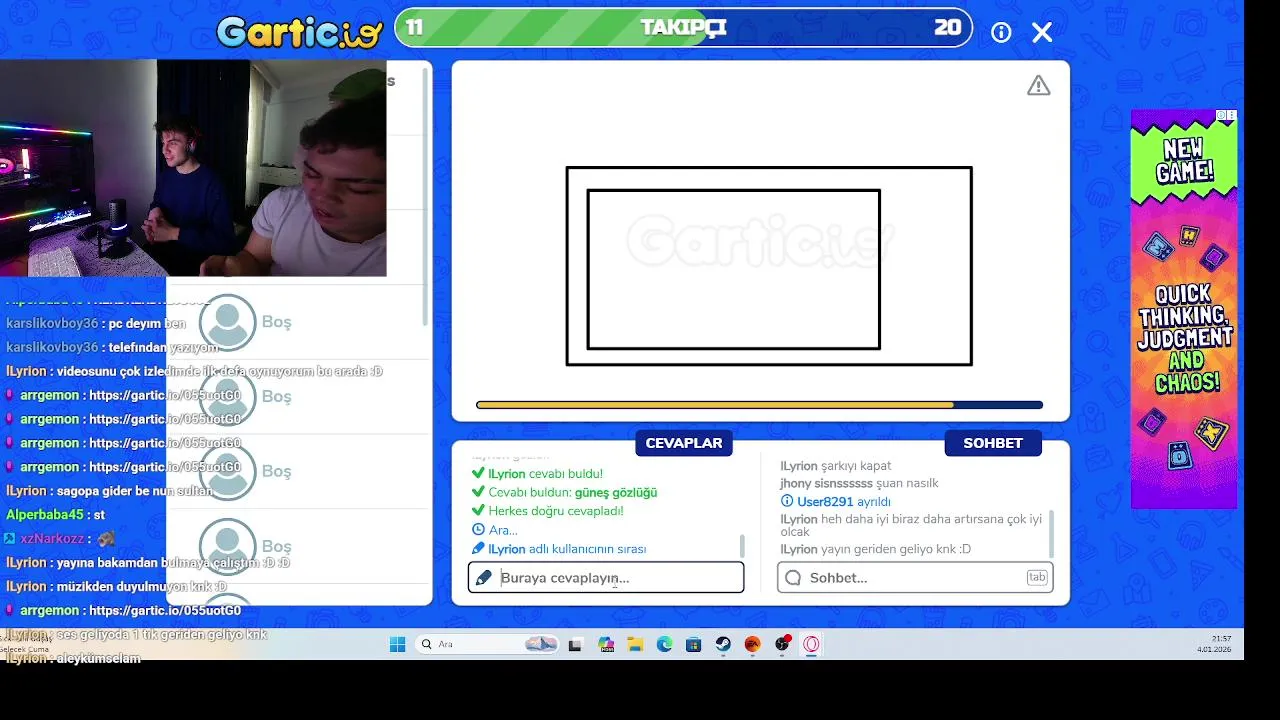1280x720 pixels.
Task: Click the Gartic.io logo
Action: [300, 32]
